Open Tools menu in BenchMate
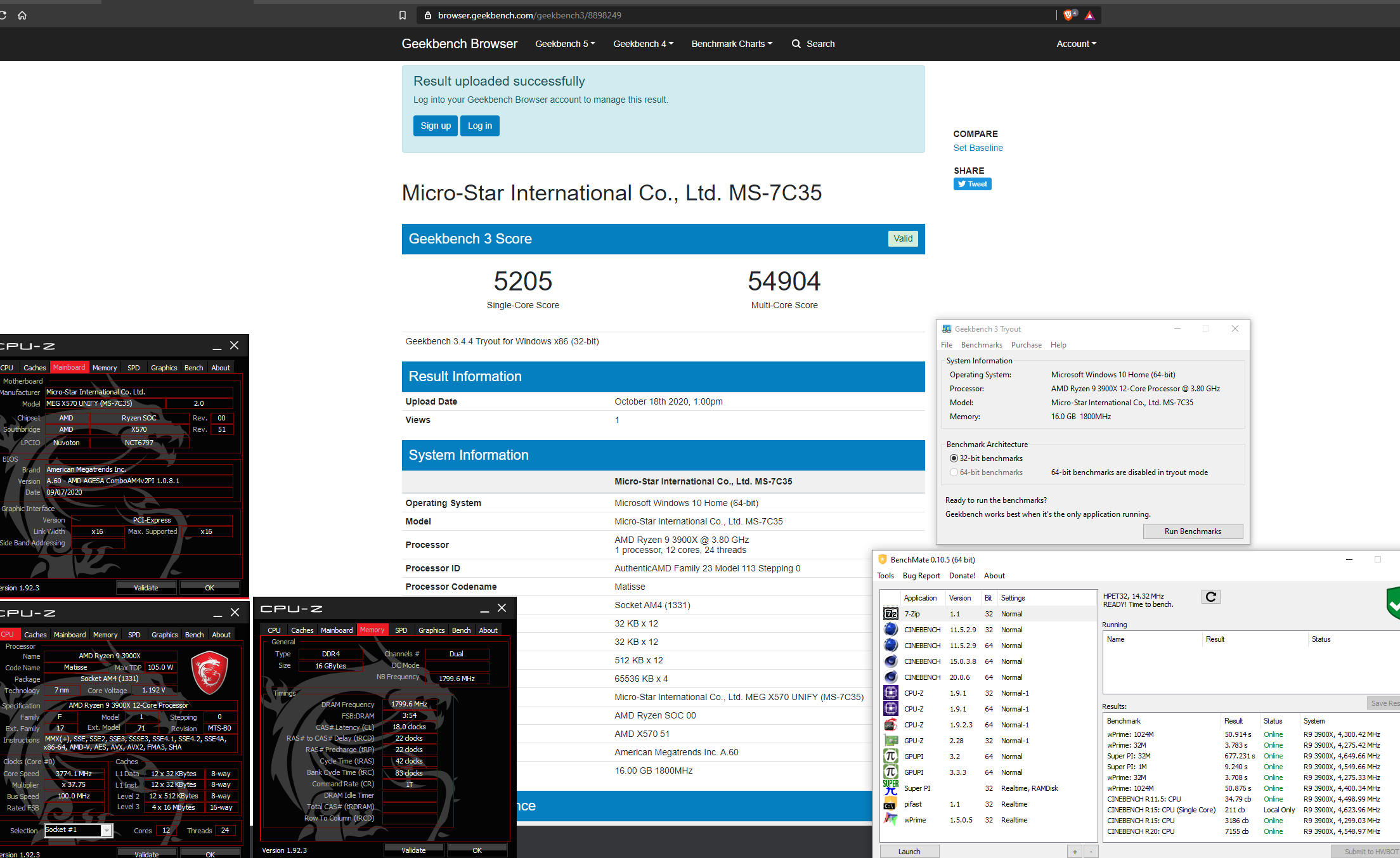 (x=886, y=576)
